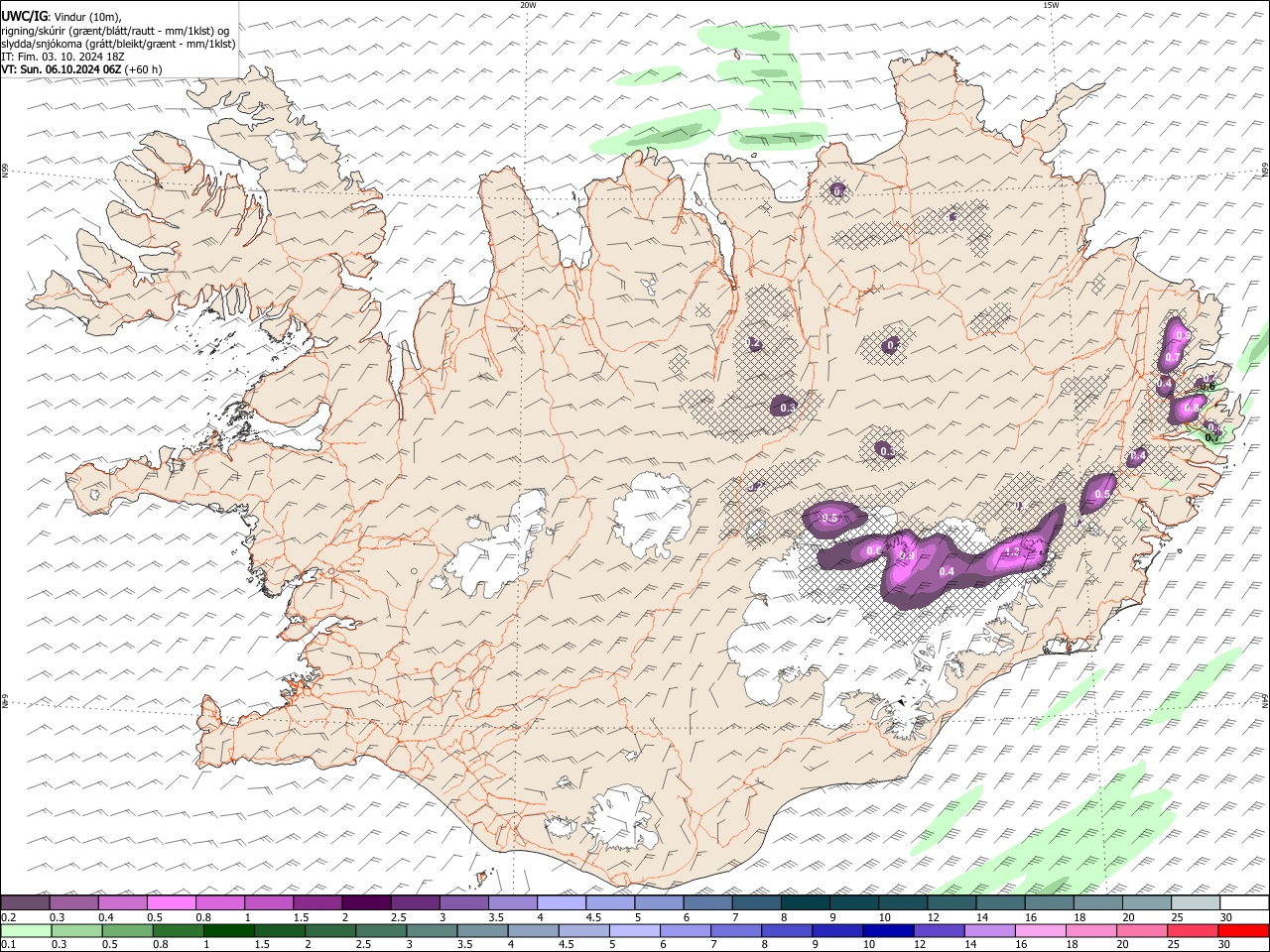Click the UWC/IG title label
Image resolution: width=1270 pixels, height=952 pixels.
[x=24, y=16]
